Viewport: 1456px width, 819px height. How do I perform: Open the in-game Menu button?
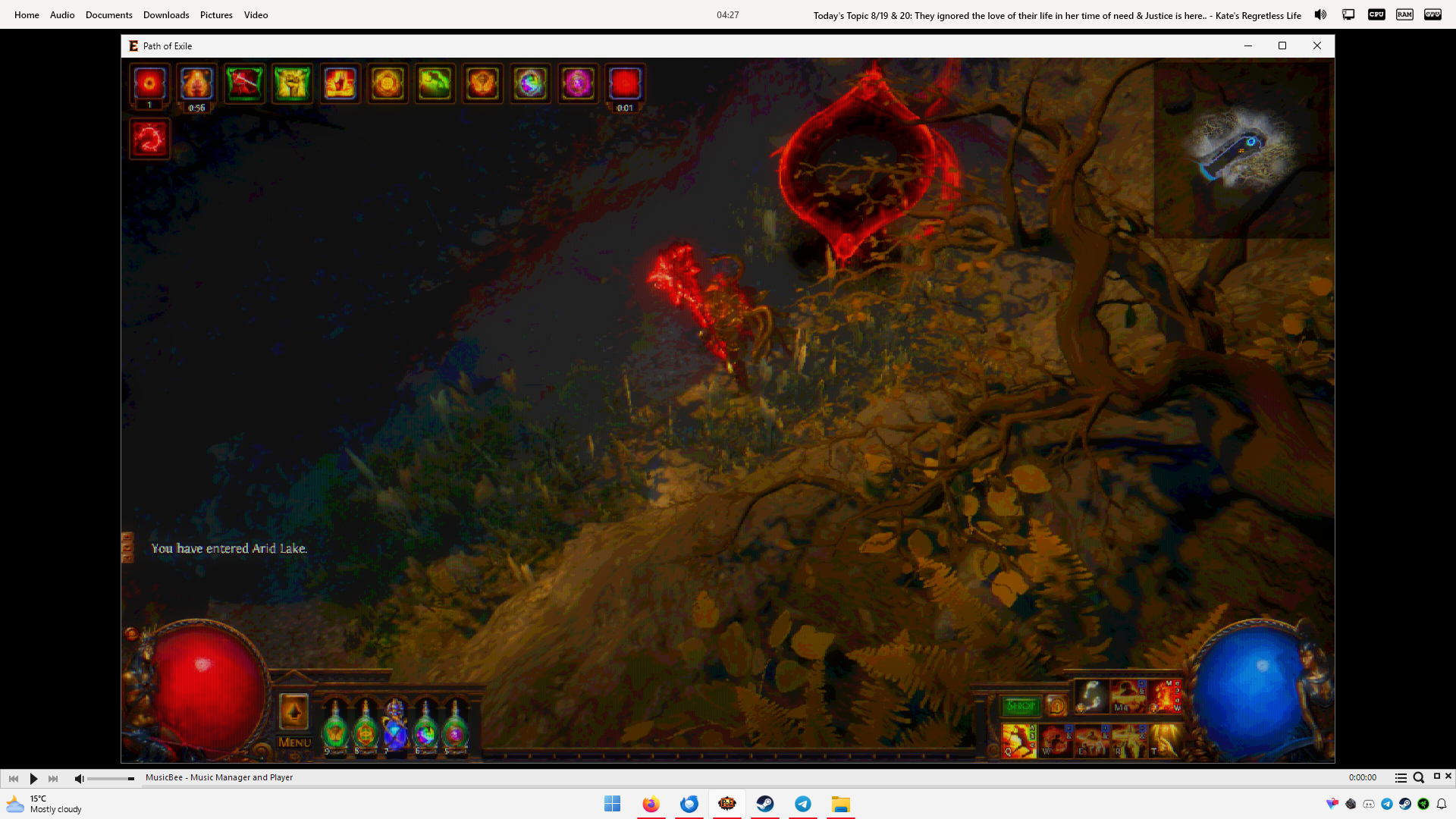[x=294, y=742]
